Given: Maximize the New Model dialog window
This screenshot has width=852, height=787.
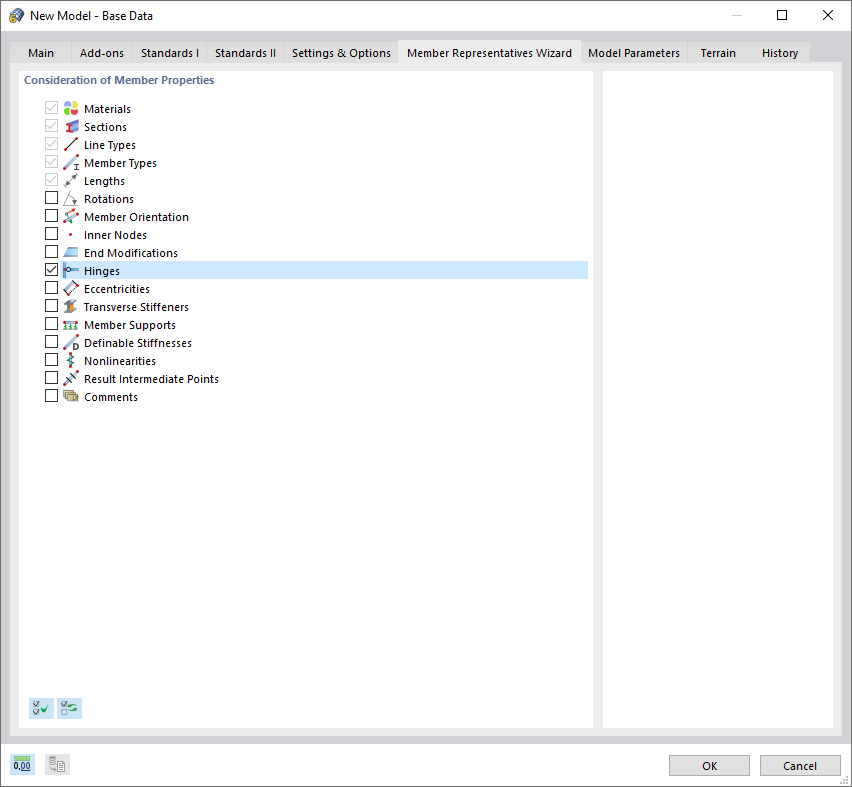Looking at the screenshot, I should (782, 15).
